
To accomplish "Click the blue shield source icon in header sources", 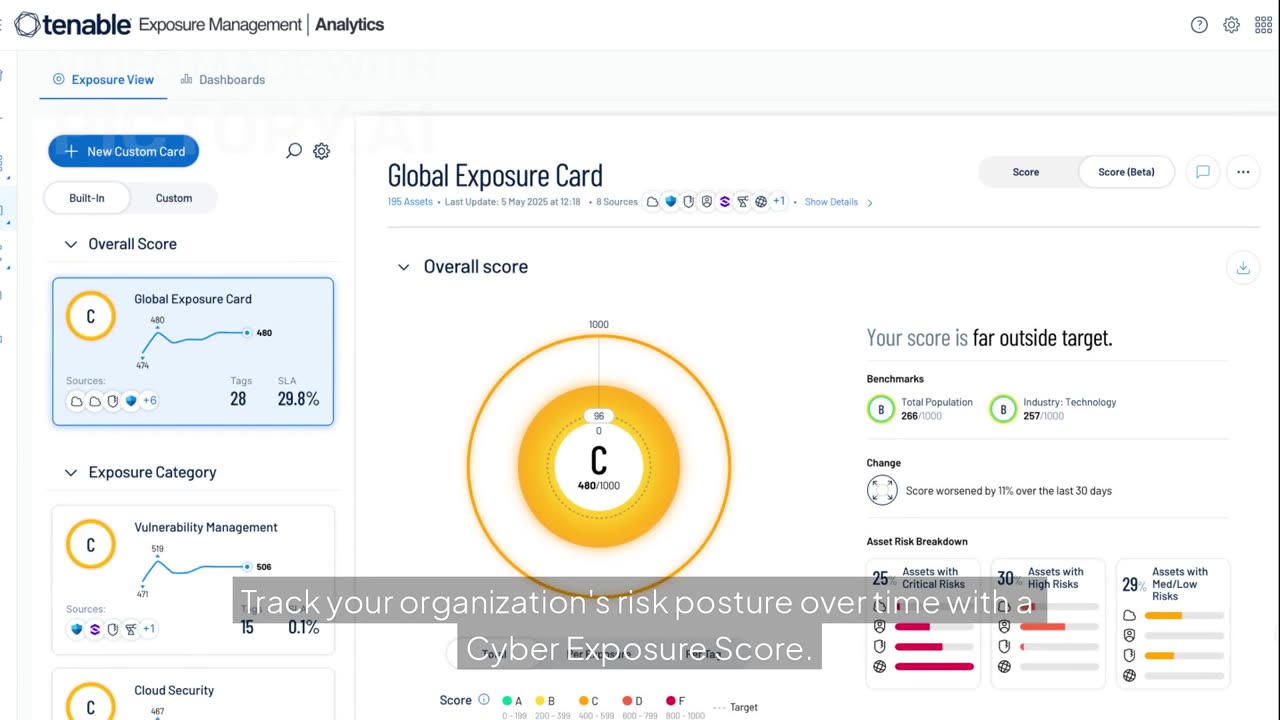I will (x=671, y=202).
